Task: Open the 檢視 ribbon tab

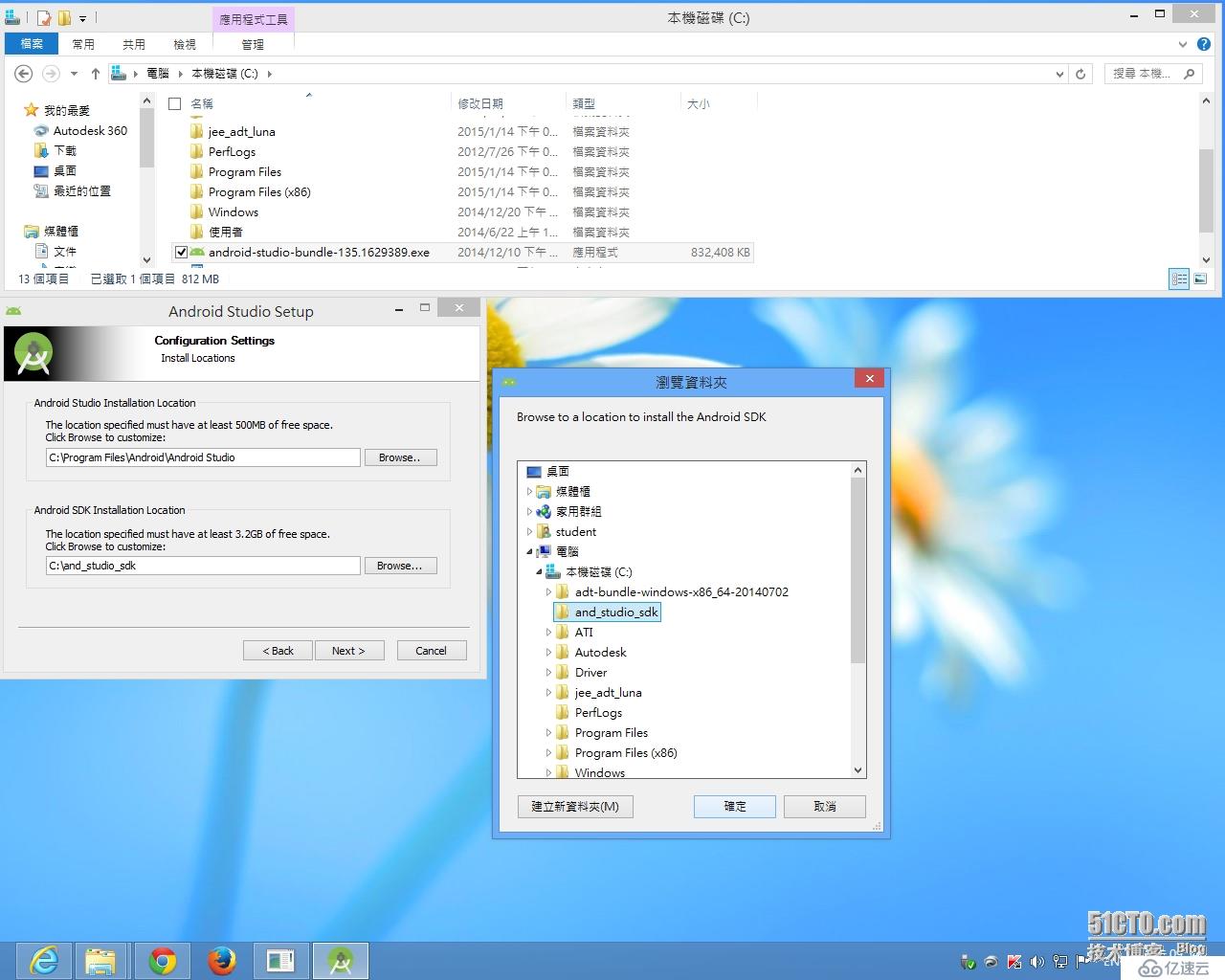Action: pyautogui.click(x=185, y=44)
